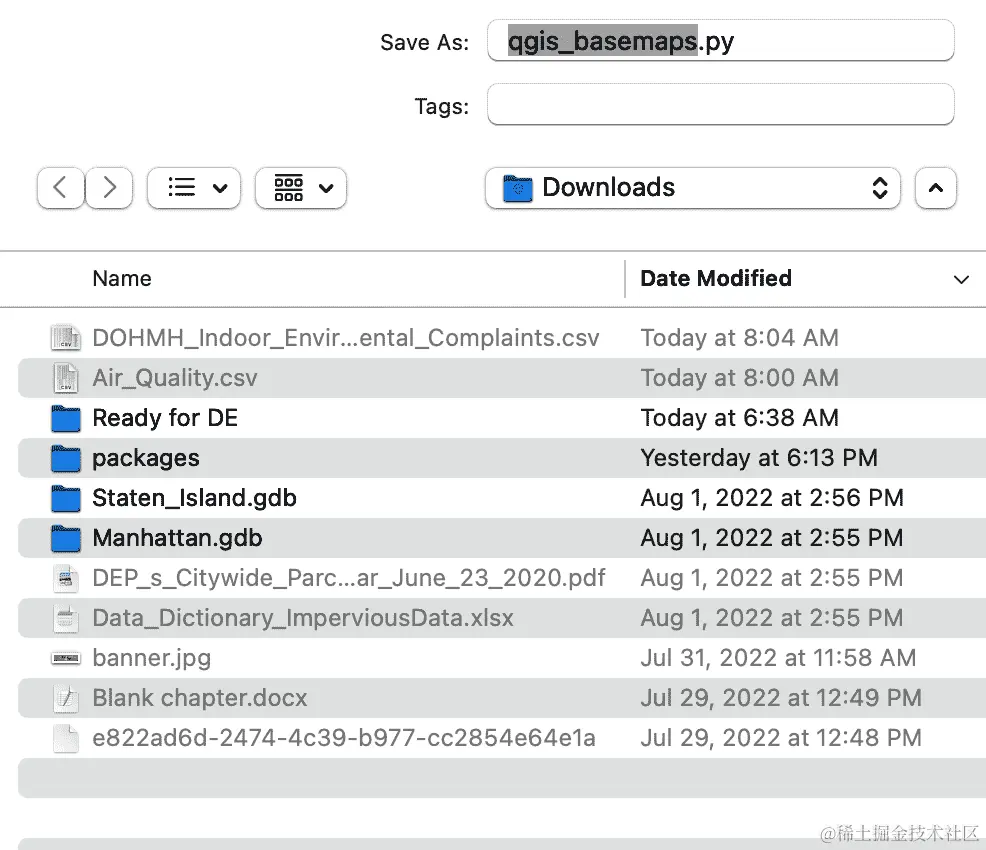This screenshot has height=850, width=986.
Task: Click the Data_Dictionary xlsx file icon
Action: [x=66, y=619]
